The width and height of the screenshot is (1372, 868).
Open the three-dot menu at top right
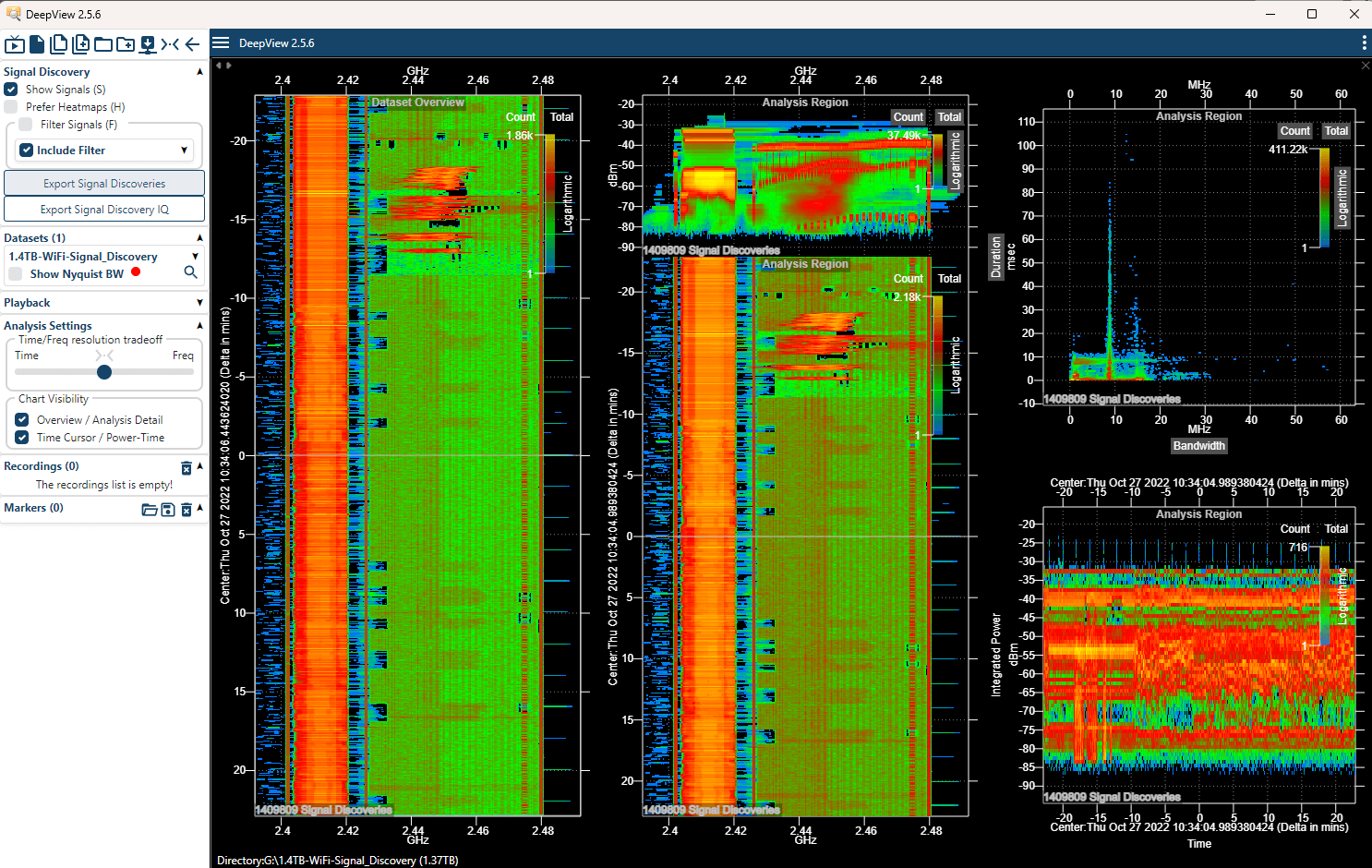coord(1364,42)
